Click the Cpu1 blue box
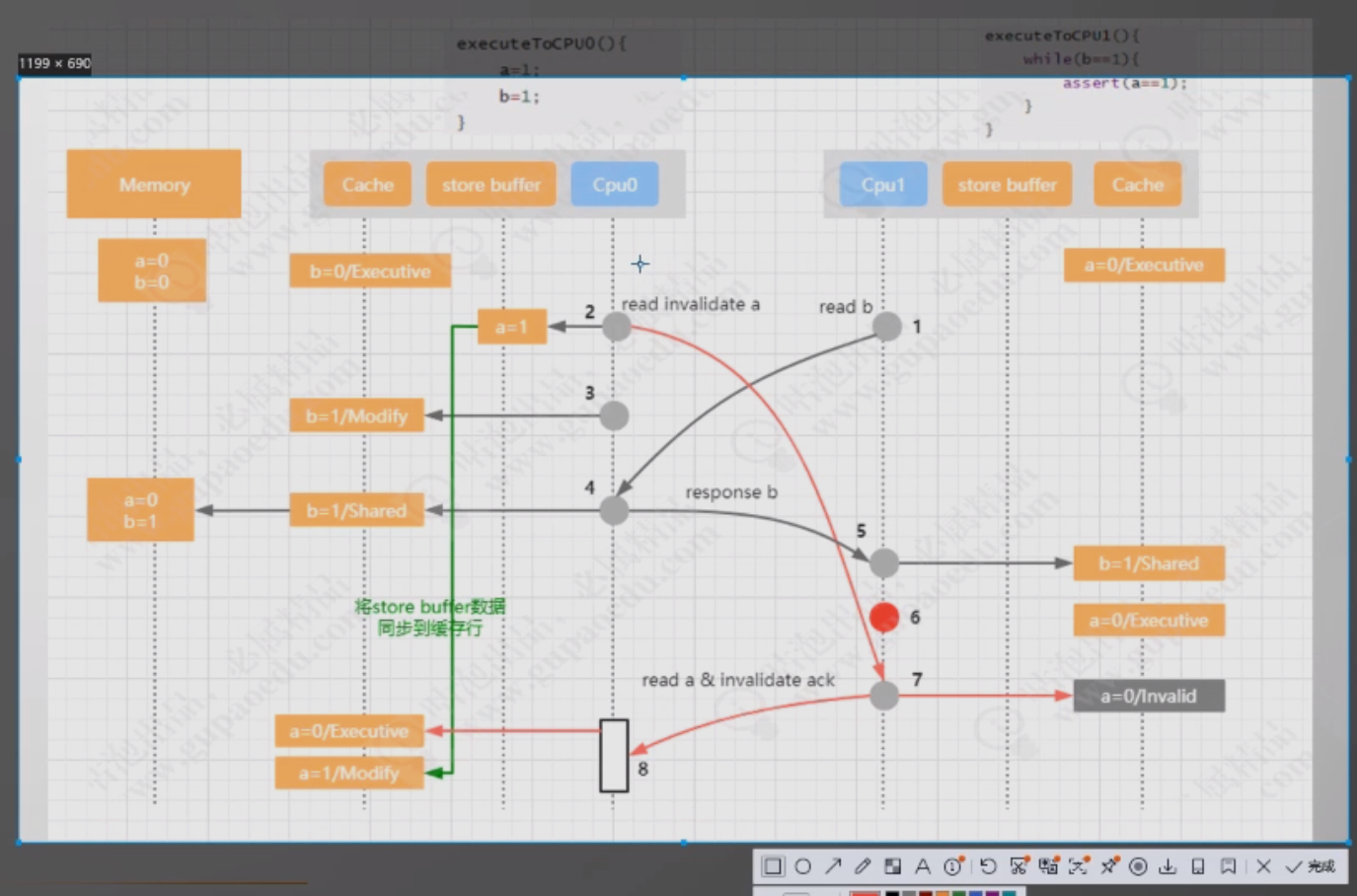The height and width of the screenshot is (896, 1357). [x=883, y=185]
